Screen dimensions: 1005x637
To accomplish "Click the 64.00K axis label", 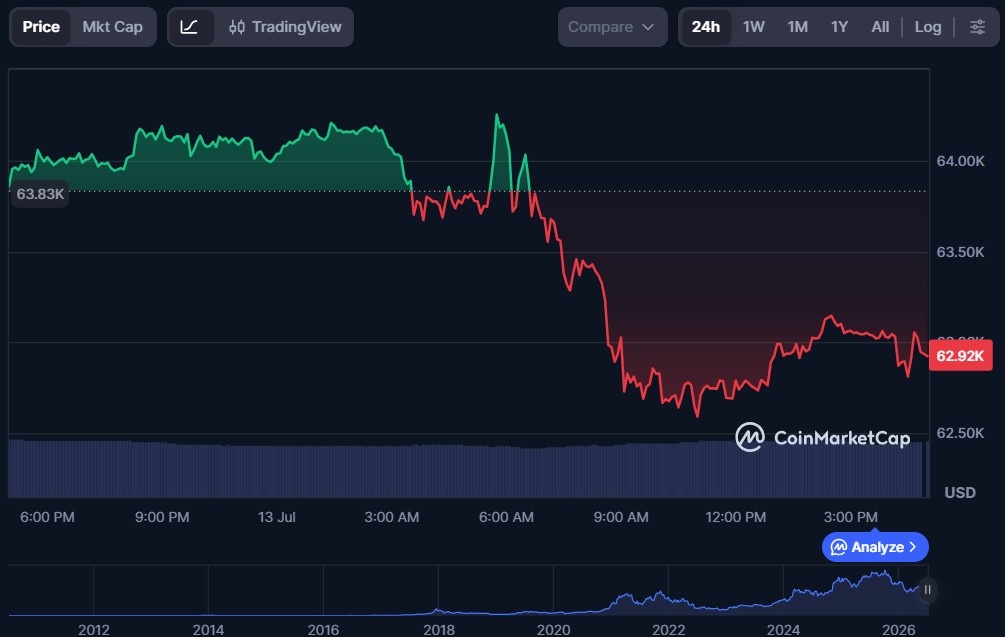I will pyautogui.click(x=960, y=161).
